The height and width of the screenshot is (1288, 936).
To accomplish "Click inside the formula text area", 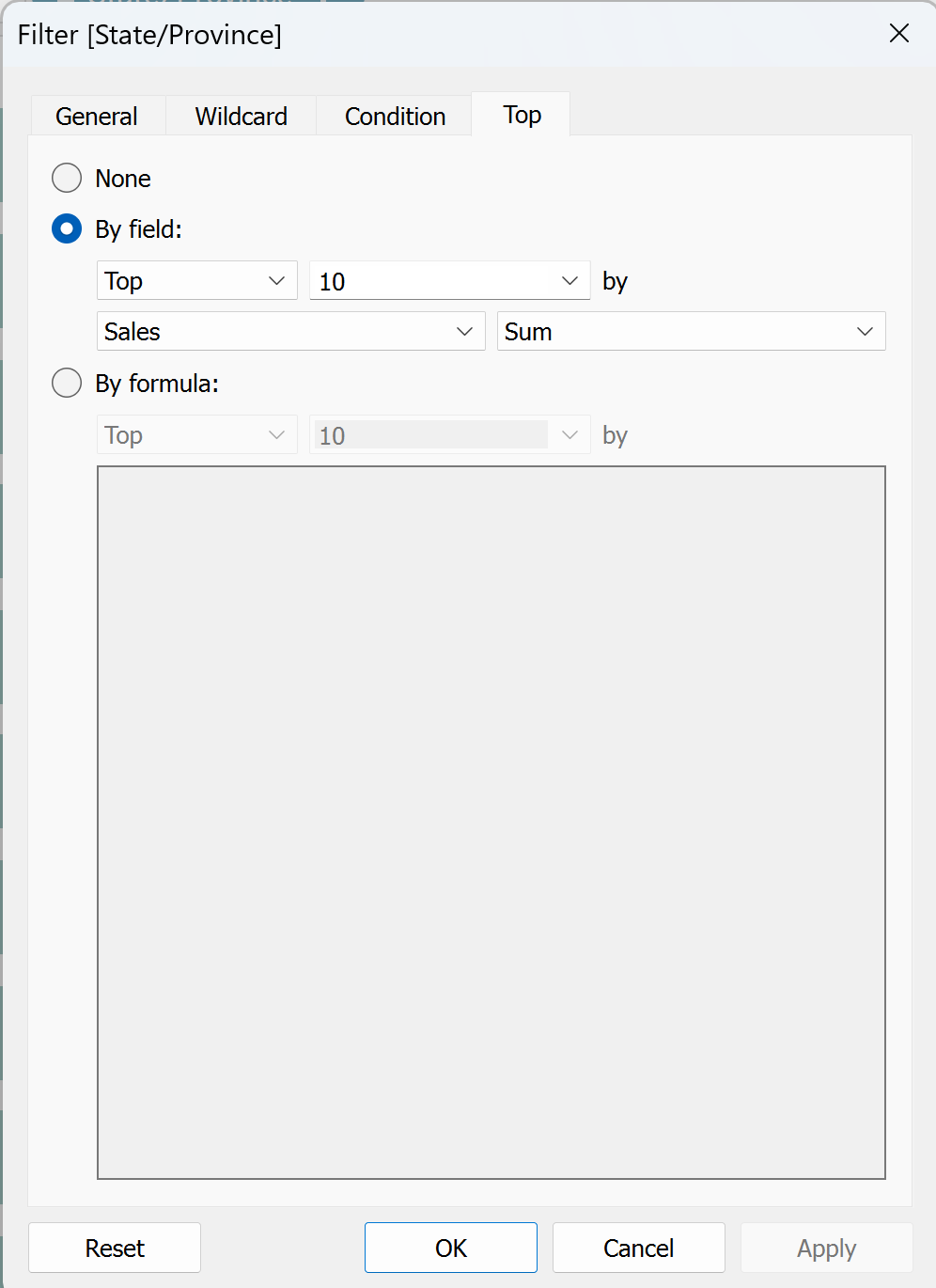I will 491,823.
